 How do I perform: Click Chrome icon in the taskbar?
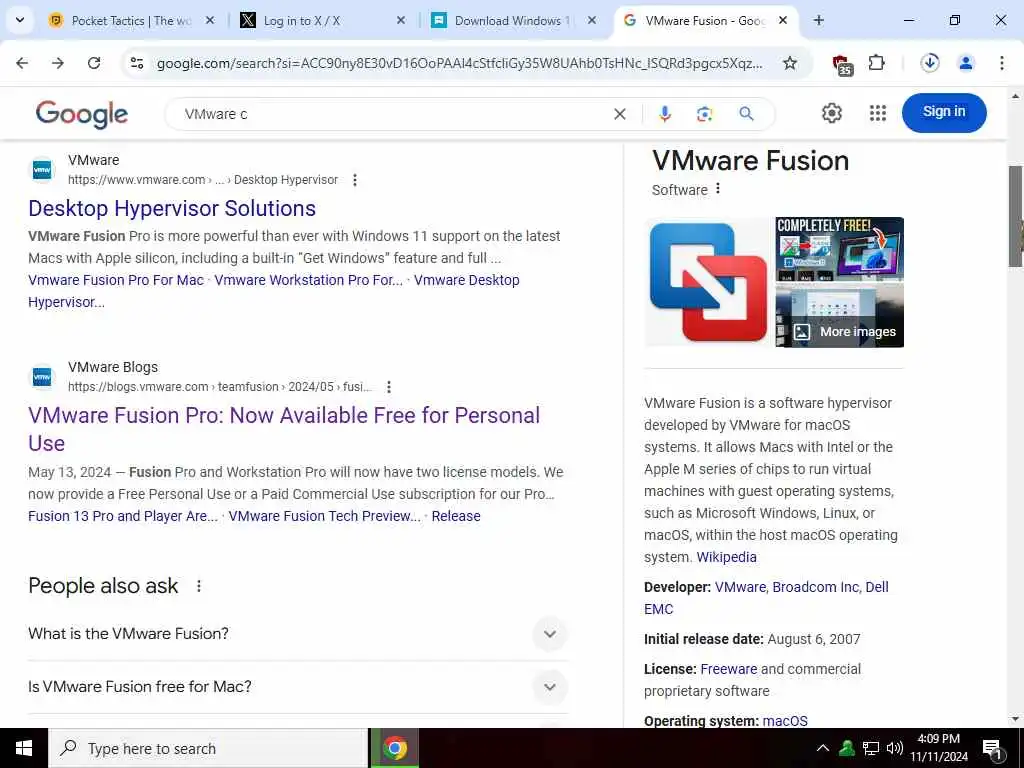tap(395, 748)
